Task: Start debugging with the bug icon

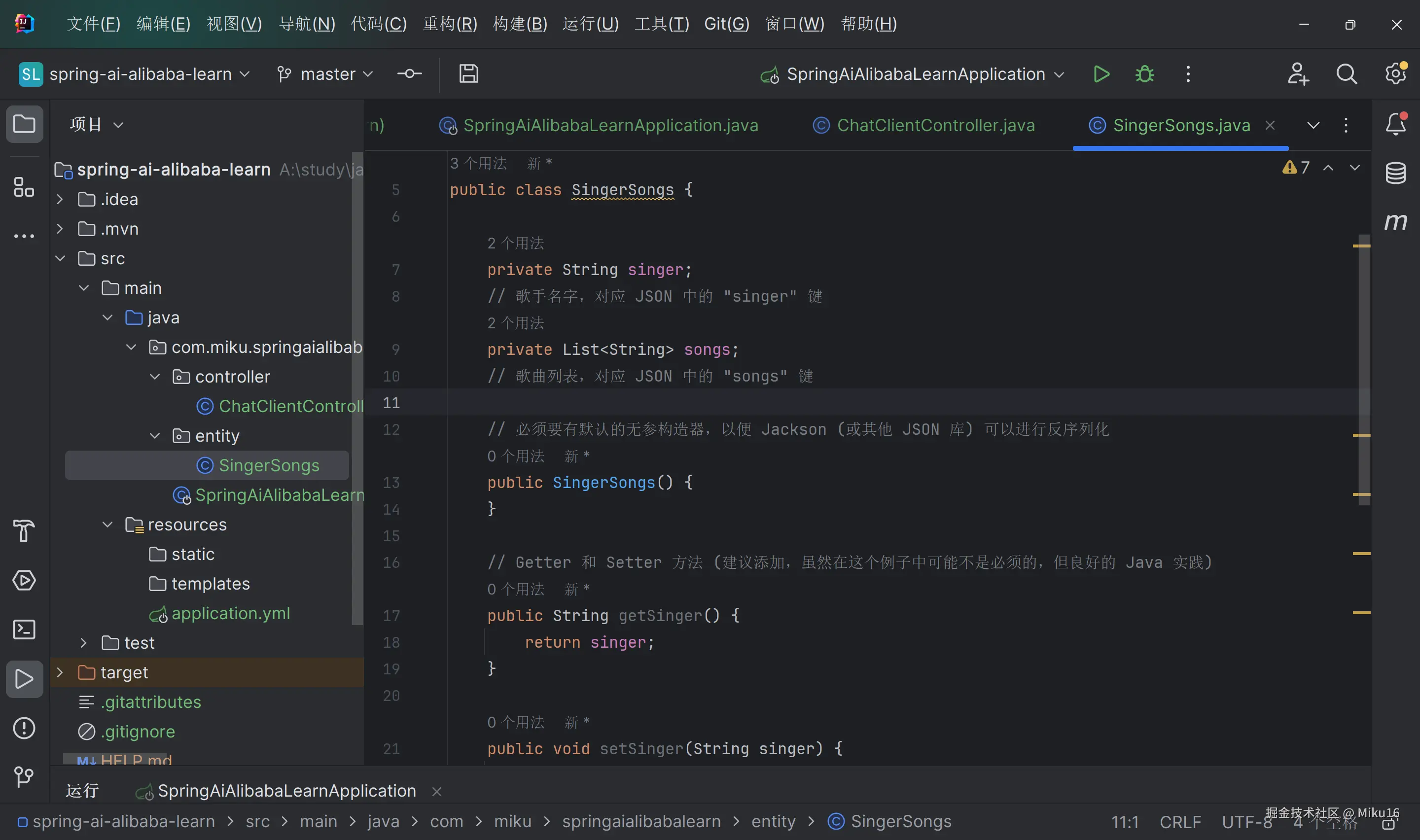Action: pyautogui.click(x=1144, y=74)
